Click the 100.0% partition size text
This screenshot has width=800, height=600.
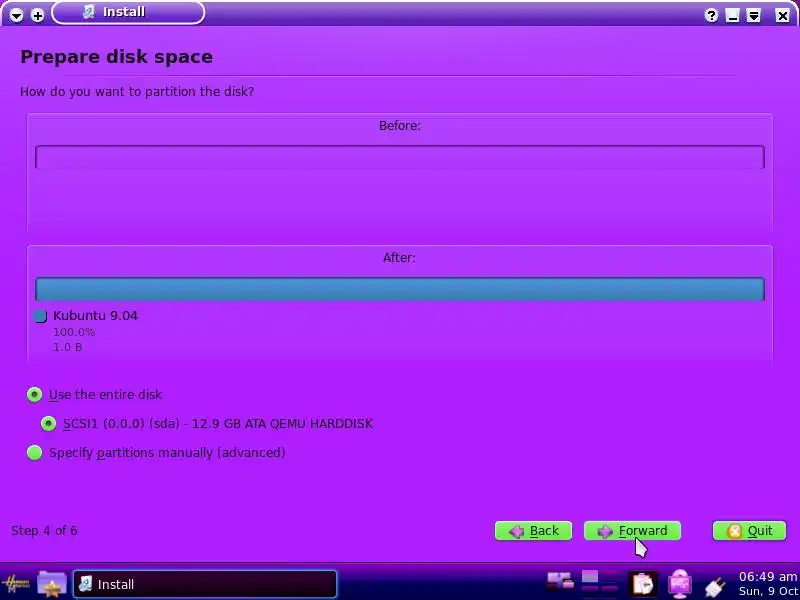point(74,332)
